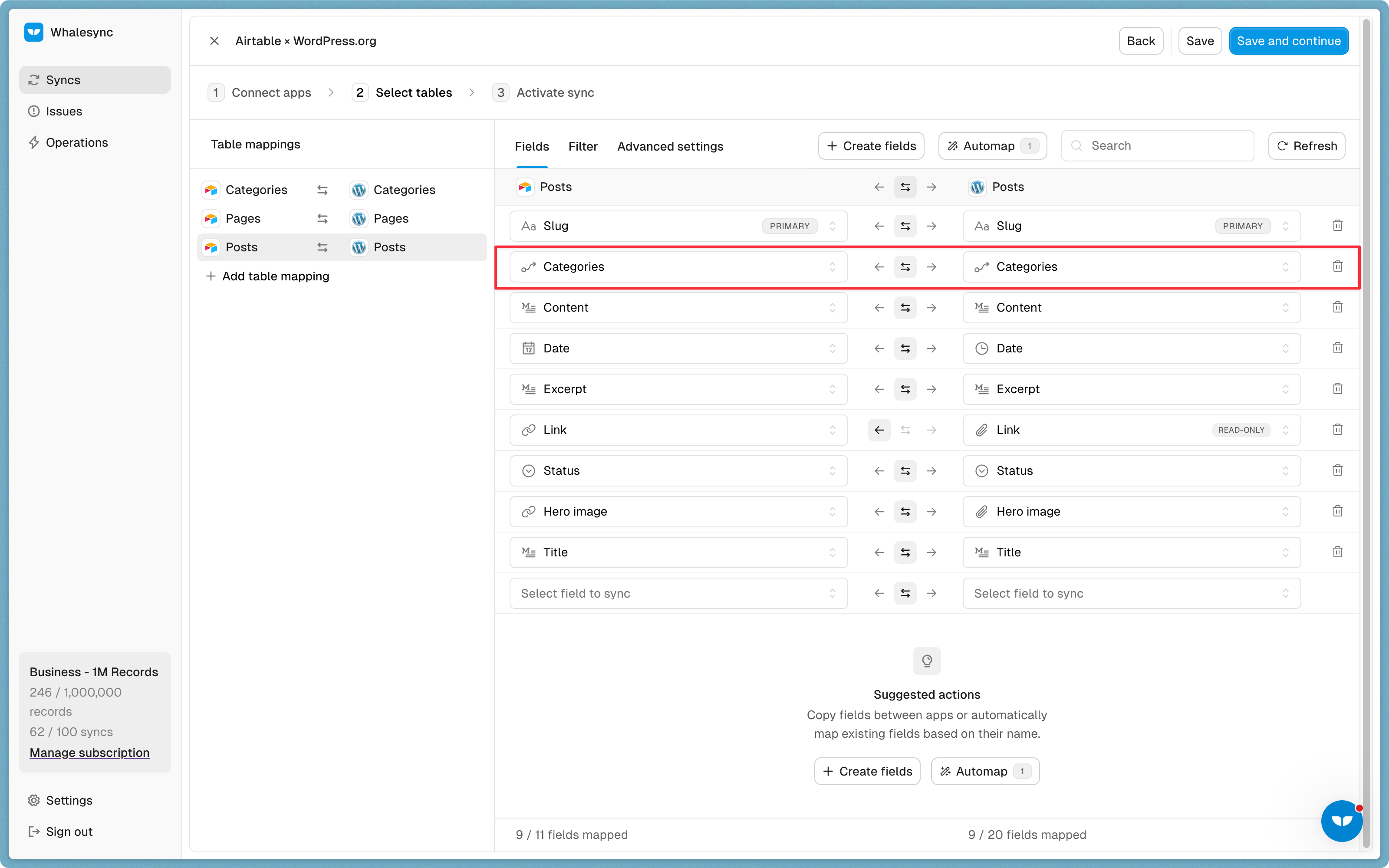Set right arrow direction for Date row

pyautogui.click(x=931, y=349)
